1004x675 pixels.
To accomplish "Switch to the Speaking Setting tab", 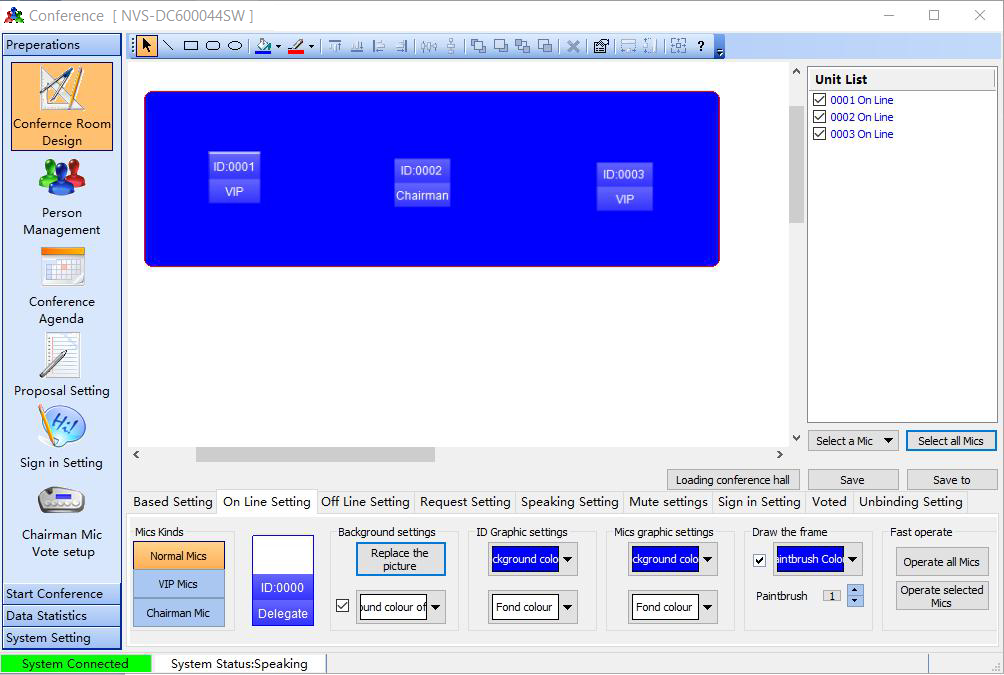I will pos(569,502).
